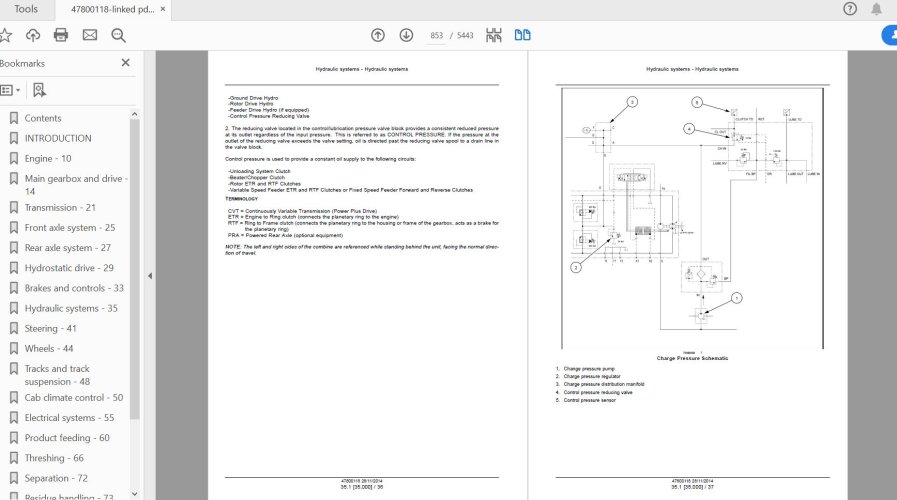The width and height of the screenshot is (897, 500).
Task: Open the Steering - 41 bookmark
Action: point(50,328)
